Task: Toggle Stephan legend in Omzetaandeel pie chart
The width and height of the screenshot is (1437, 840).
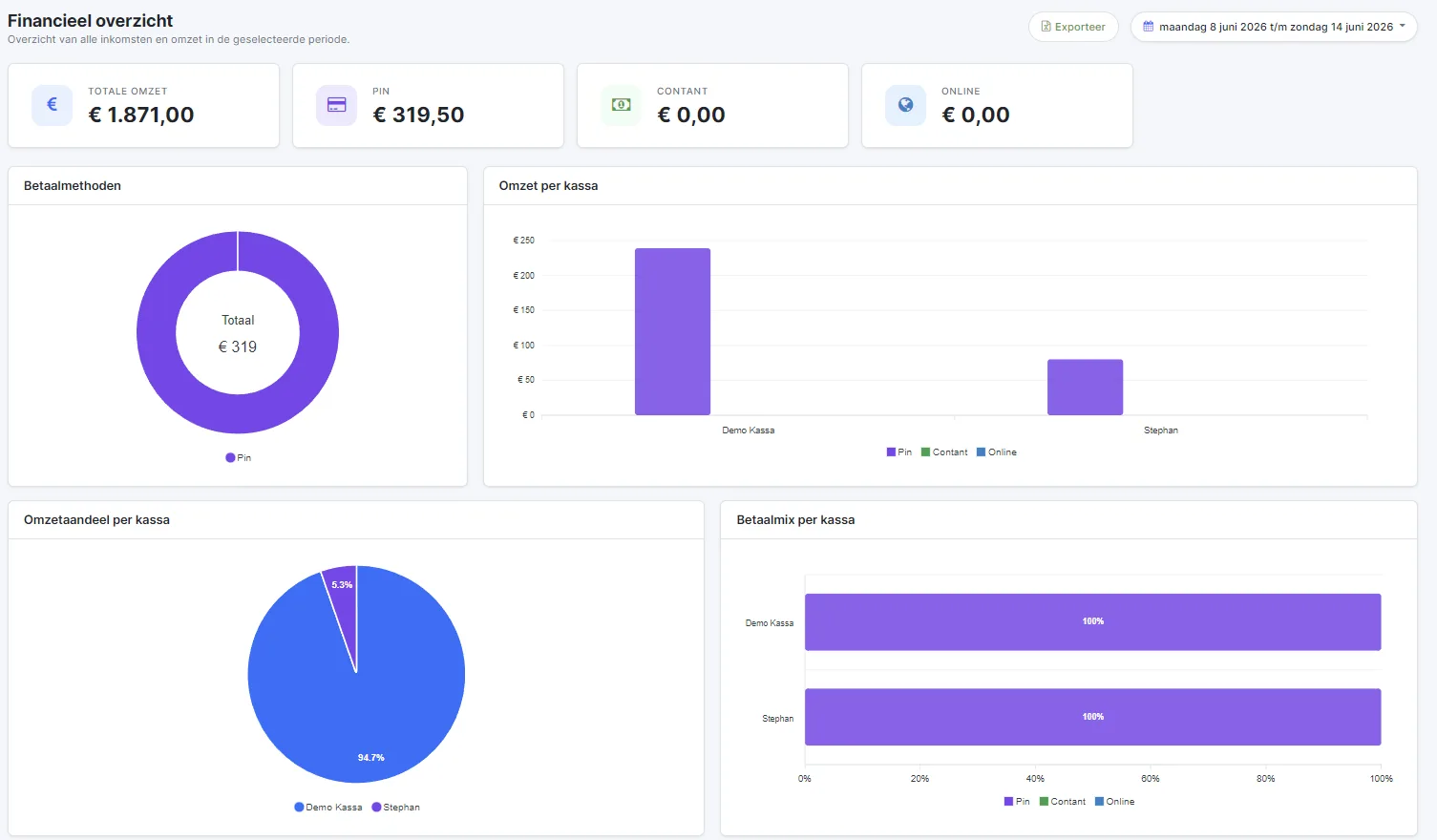Action: (x=395, y=808)
